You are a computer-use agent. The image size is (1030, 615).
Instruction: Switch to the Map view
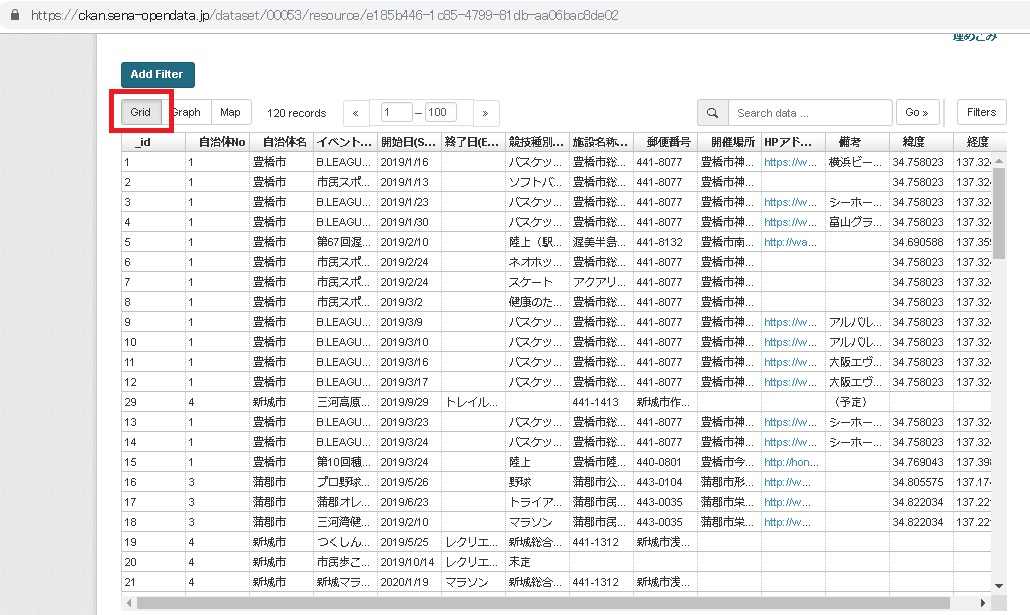[230, 113]
